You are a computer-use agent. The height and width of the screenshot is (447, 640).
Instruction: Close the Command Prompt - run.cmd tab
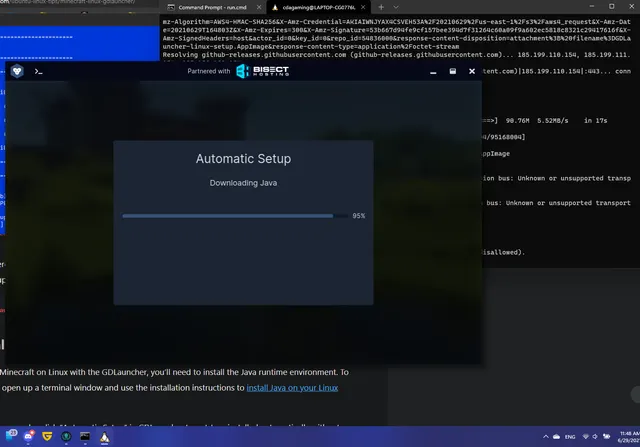(x=259, y=7)
